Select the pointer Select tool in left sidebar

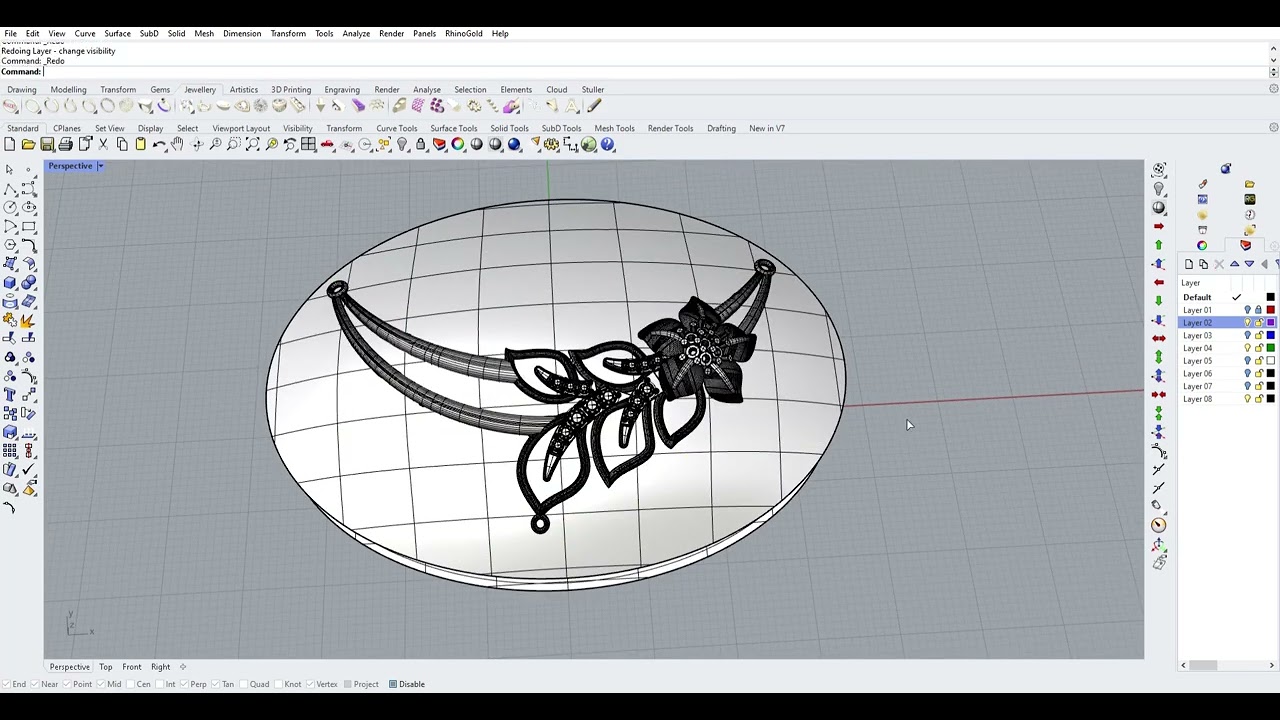pos(10,170)
